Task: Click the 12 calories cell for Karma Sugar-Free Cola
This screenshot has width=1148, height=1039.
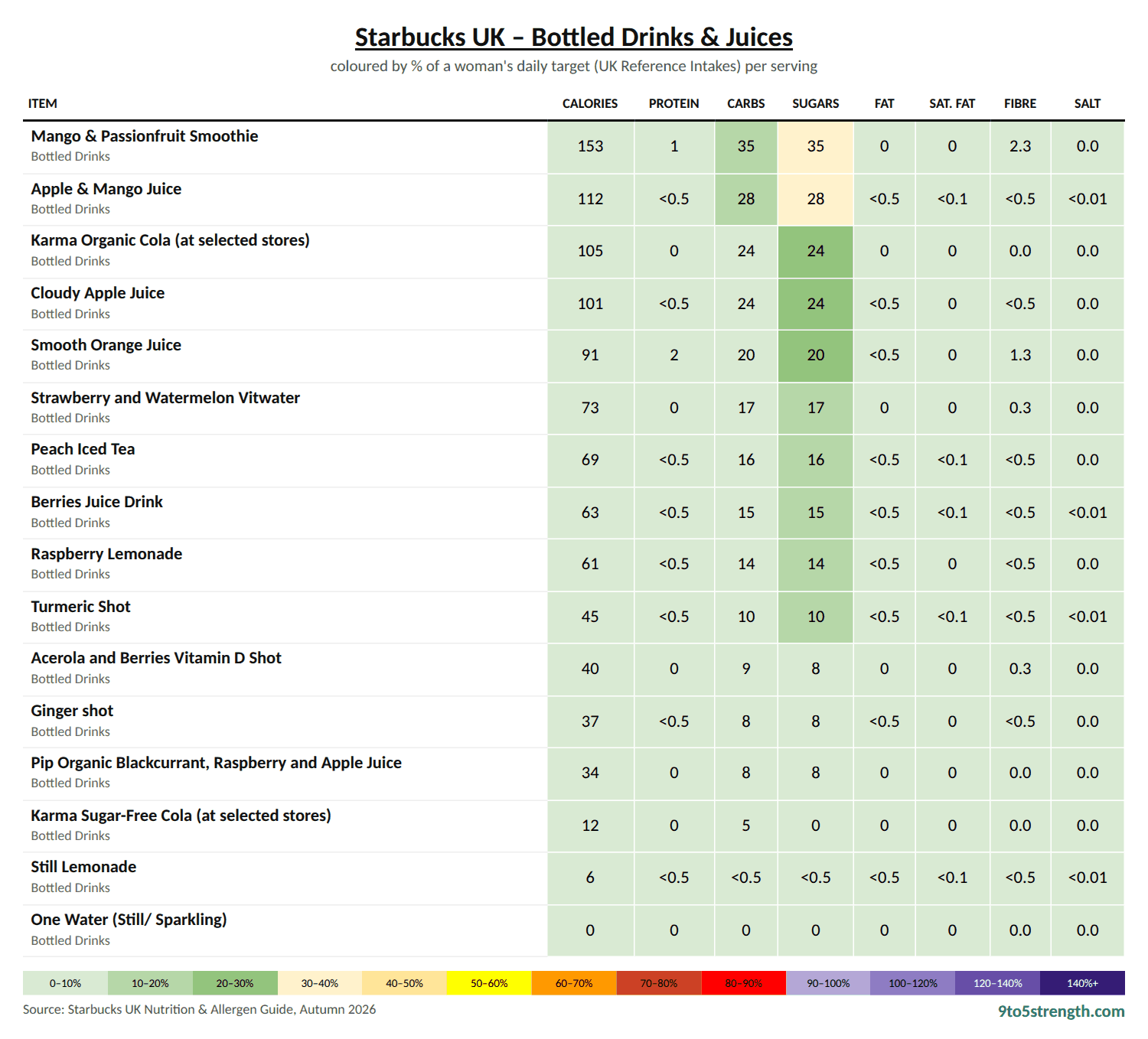Action: pos(590,826)
